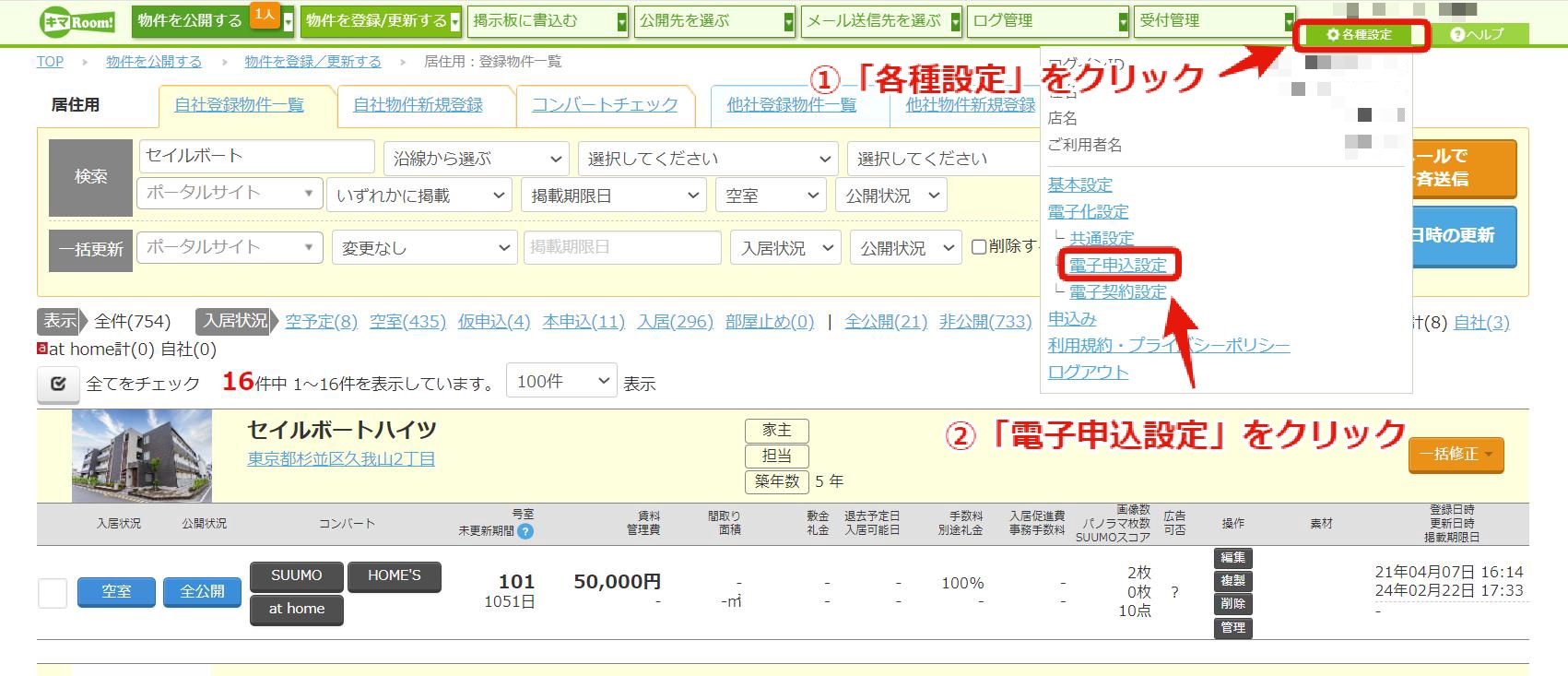Click the 編集 icon in 操作 column
The height and width of the screenshot is (676, 1568).
(1232, 558)
